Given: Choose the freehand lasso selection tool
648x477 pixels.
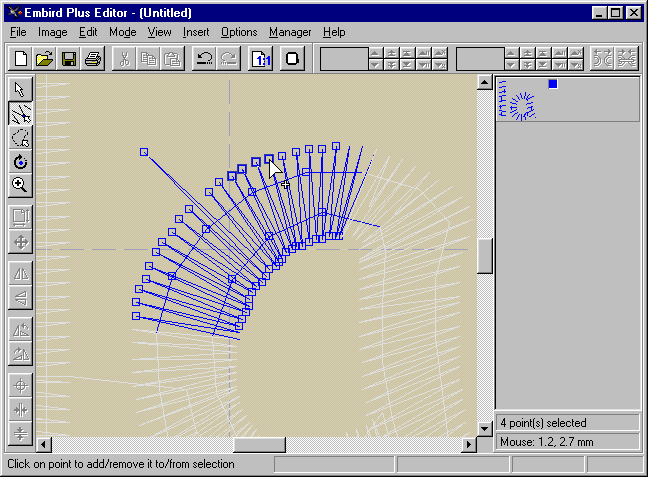Looking at the screenshot, I should (20, 137).
